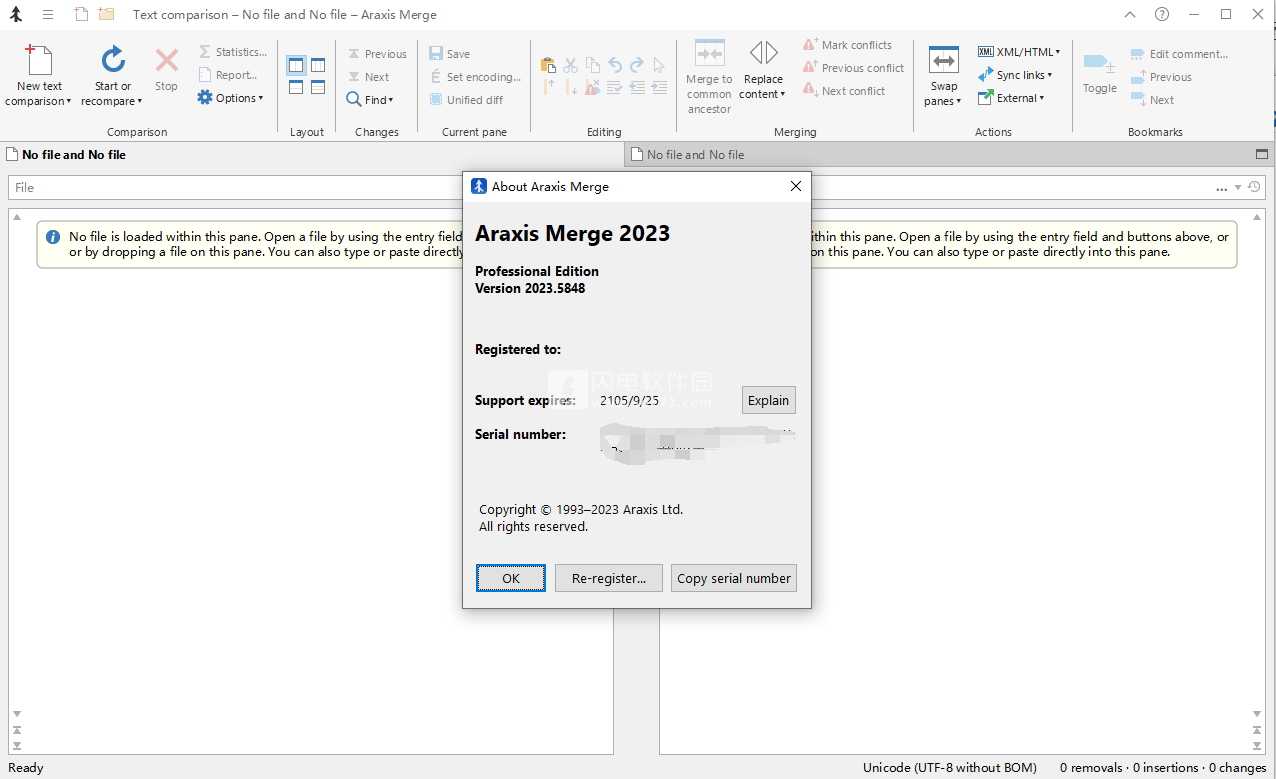
Task: Toggle the Unified diff view
Action: pyautogui.click(x=466, y=100)
